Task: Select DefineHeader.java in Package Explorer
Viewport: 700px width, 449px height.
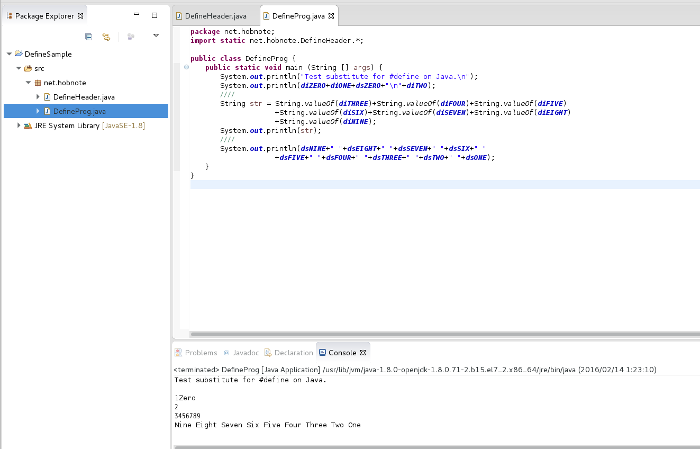Action: tap(84, 97)
